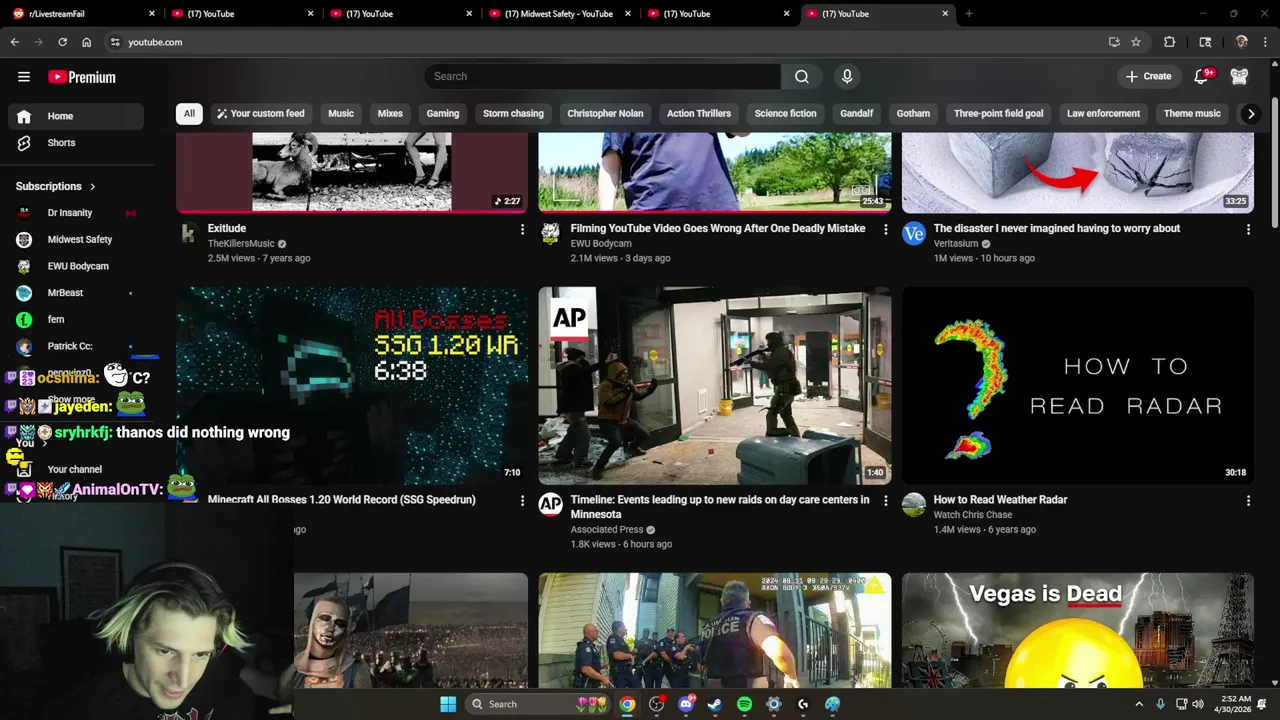The width and height of the screenshot is (1280, 720).
Task: Select the Music filter chip
Action: (x=341, y=114)
